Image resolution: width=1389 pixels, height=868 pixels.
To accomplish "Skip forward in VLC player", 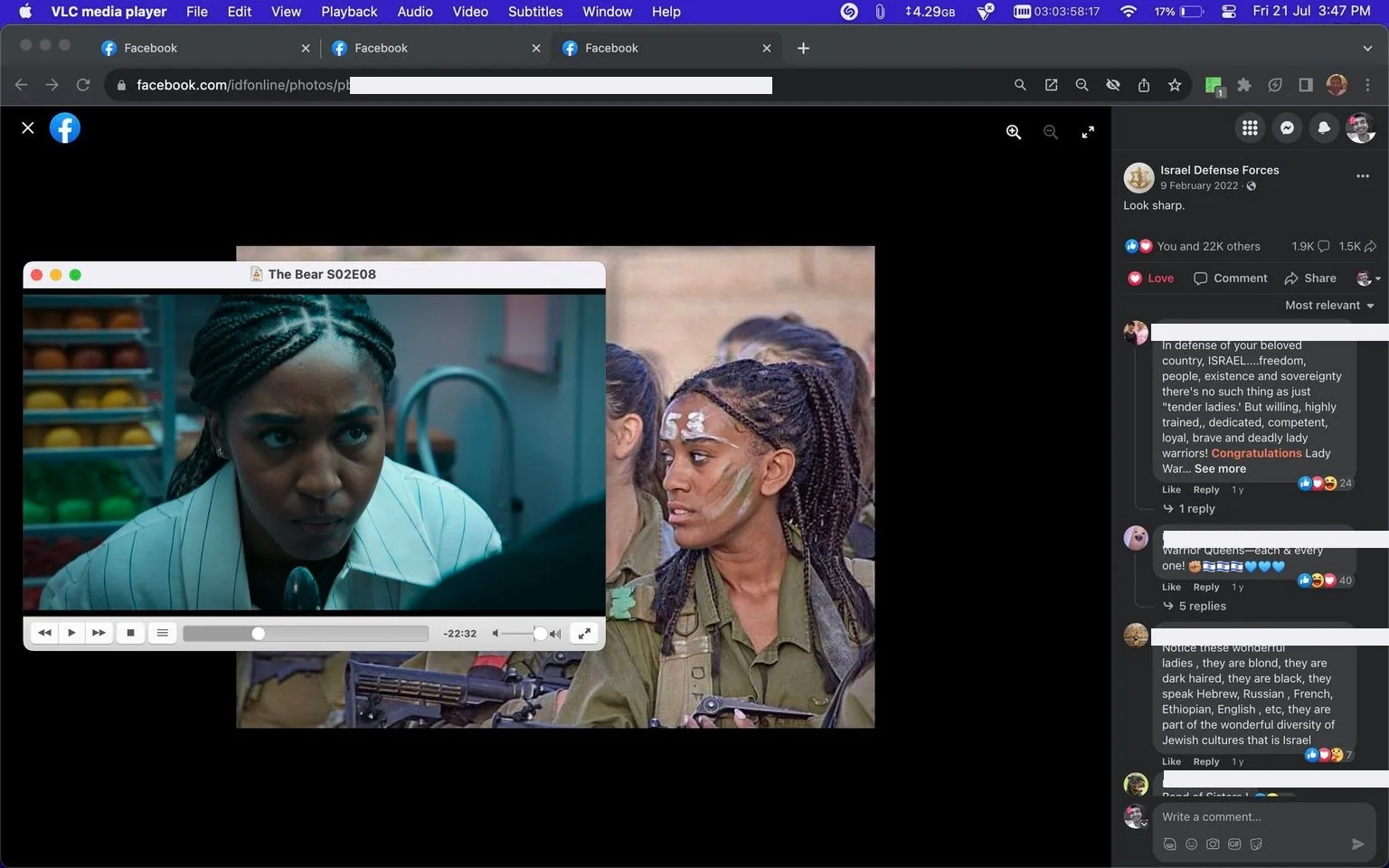I will pos(99,633).
